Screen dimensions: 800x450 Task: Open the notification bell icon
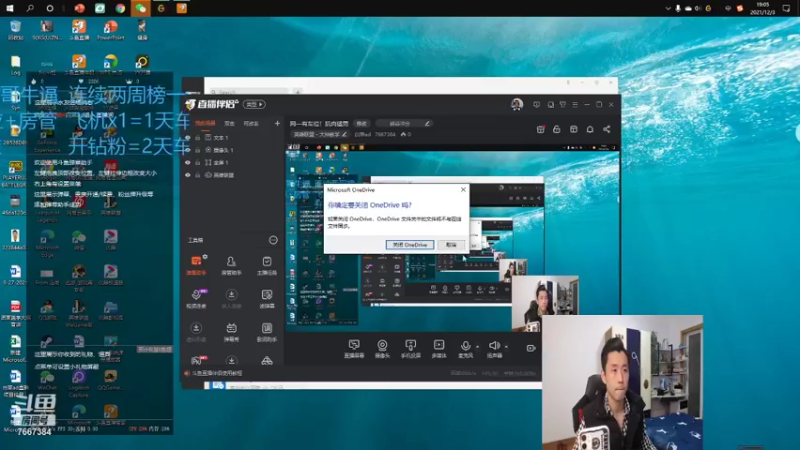click(590, 130)
